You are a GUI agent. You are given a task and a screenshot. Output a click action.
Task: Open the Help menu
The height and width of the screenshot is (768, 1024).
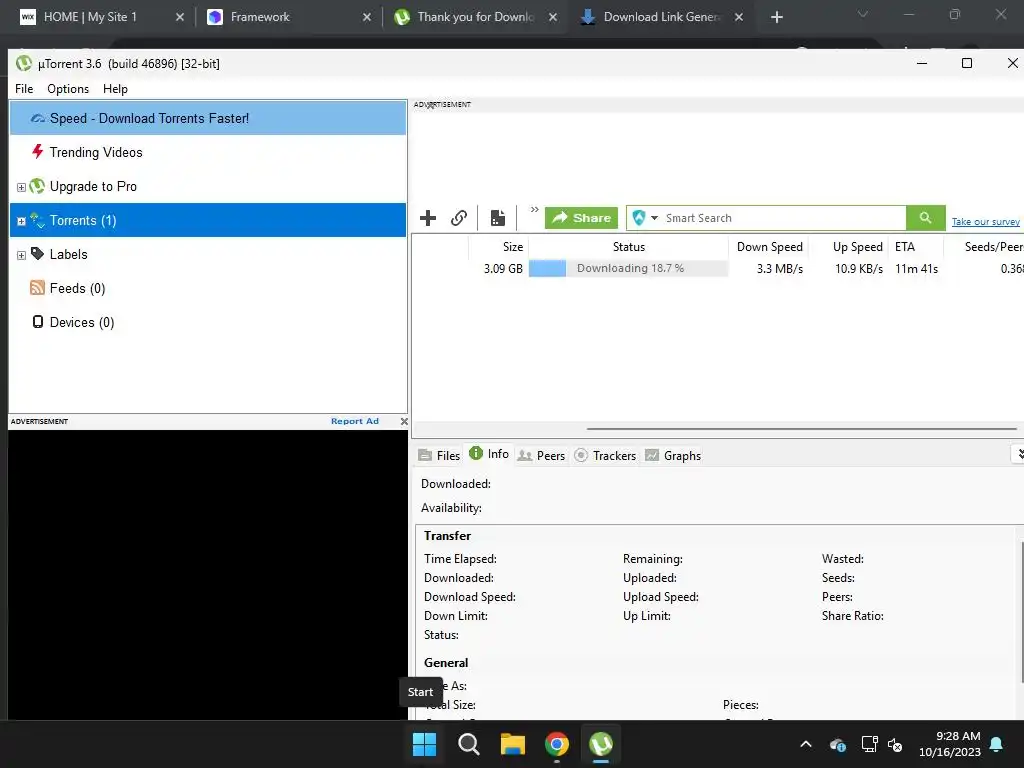(x=115, y=89)
